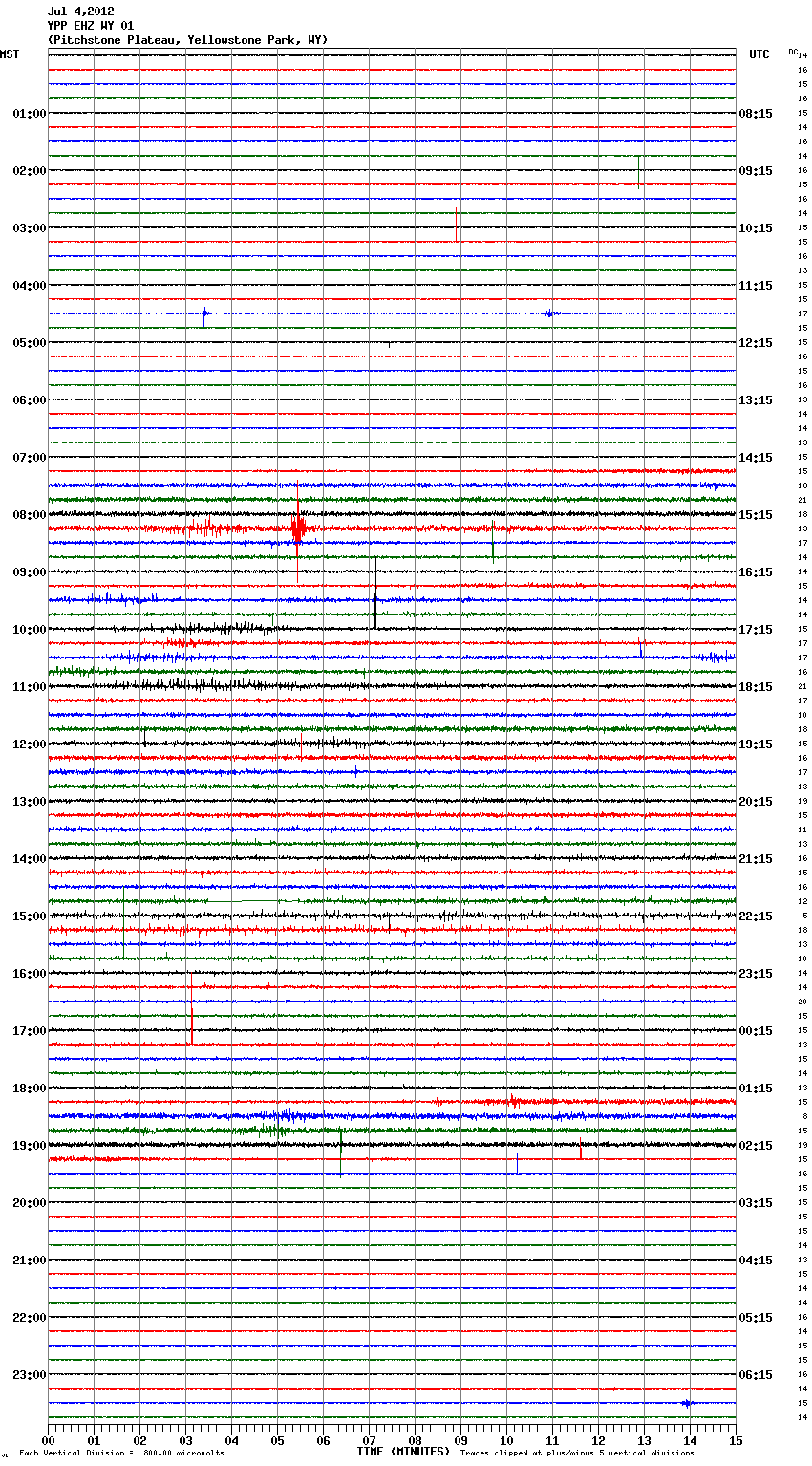Click the 00:15 UTC time label
The width and height of the screenshot is (812, 1466).
pyautogui.click(x=756, y=1031)
